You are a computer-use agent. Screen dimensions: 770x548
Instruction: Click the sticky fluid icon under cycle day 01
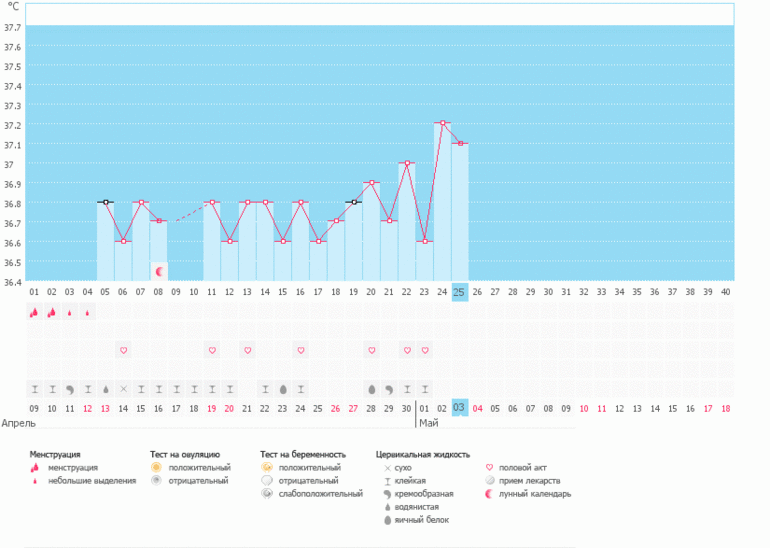point(34,389)
